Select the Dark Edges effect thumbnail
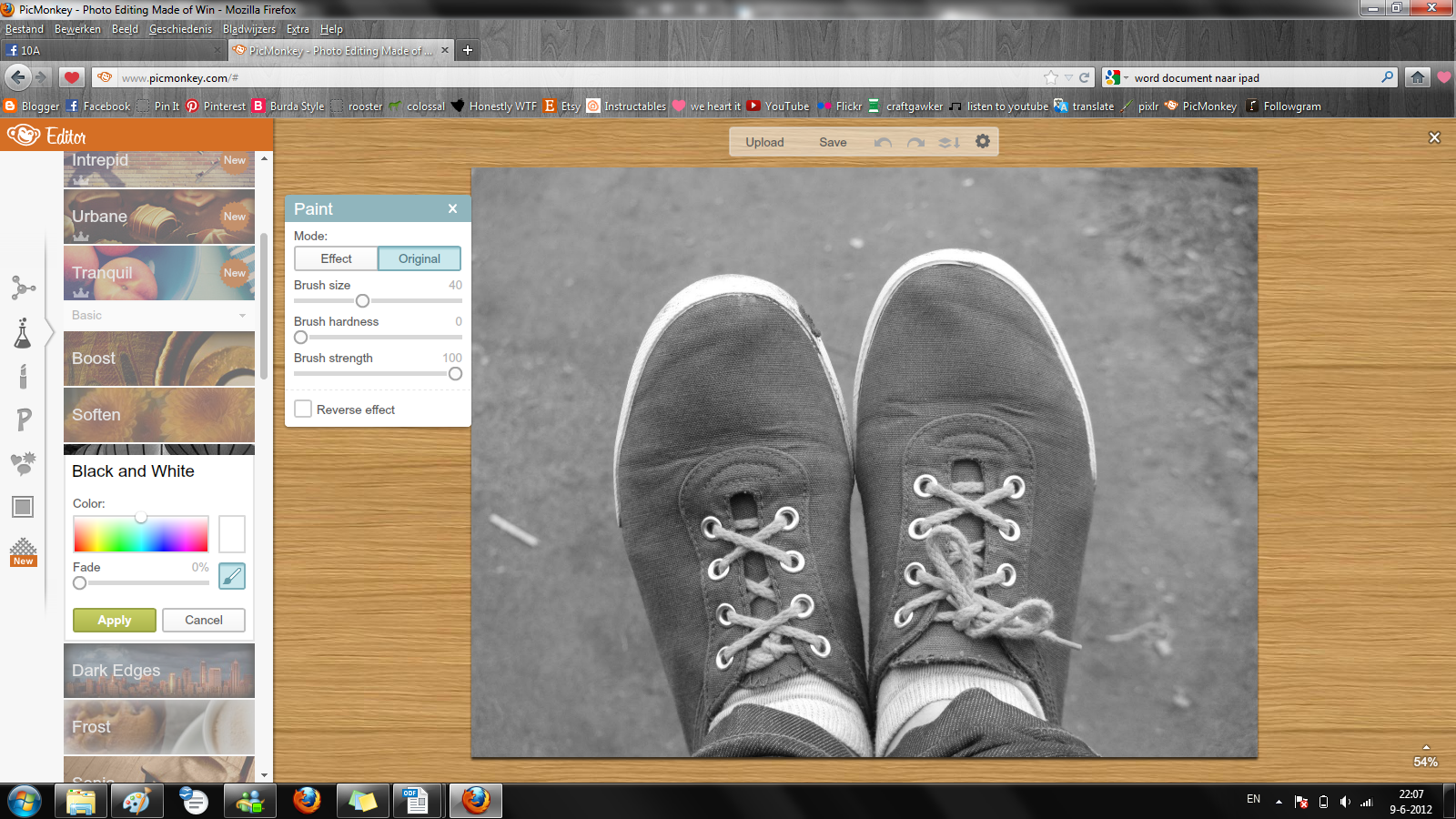The width and height of the screenshot is (1456, 819). [x=159, y=671]
